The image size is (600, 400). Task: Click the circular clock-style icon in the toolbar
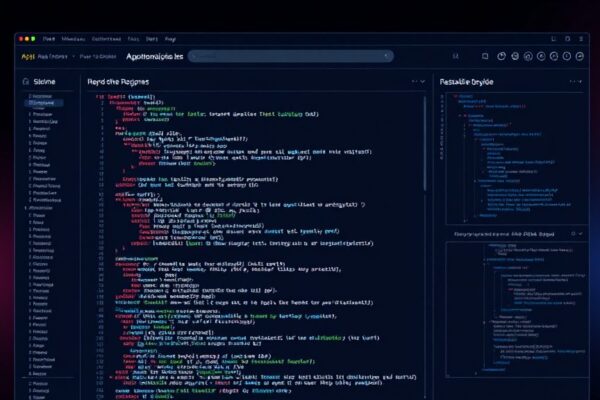[501, 56]
